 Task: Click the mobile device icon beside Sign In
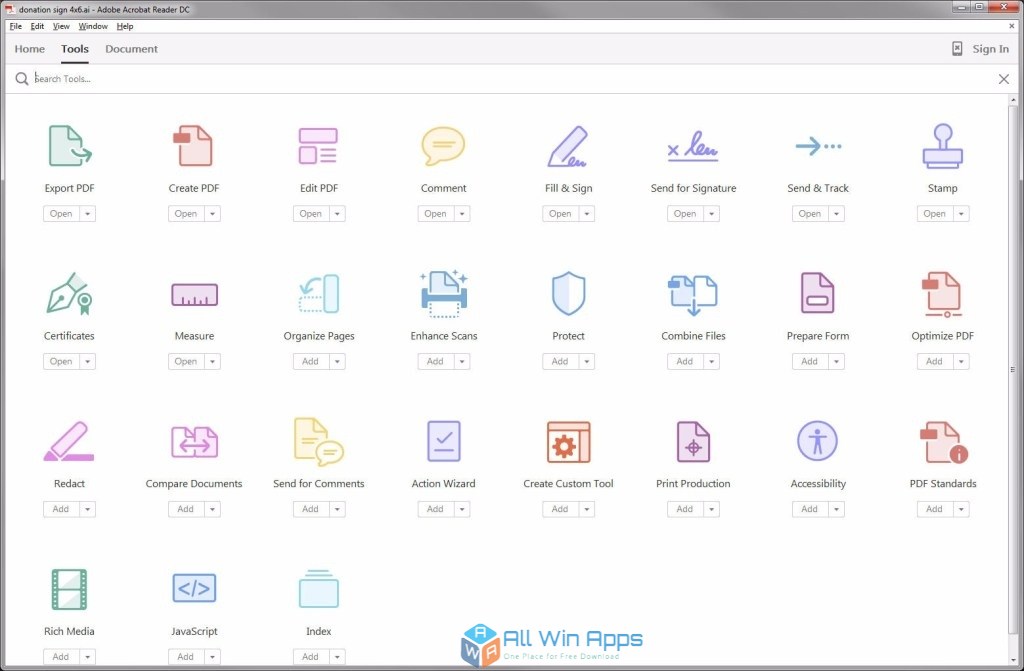click(957, 49)
